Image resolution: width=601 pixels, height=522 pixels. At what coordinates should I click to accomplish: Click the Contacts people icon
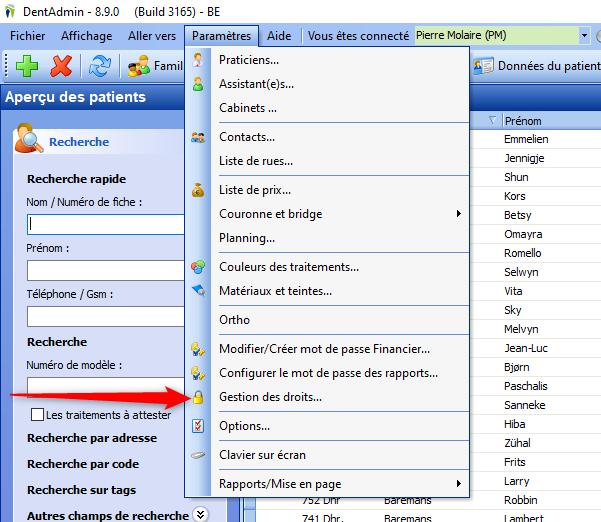pyautogui.click(x=198, y=137)
